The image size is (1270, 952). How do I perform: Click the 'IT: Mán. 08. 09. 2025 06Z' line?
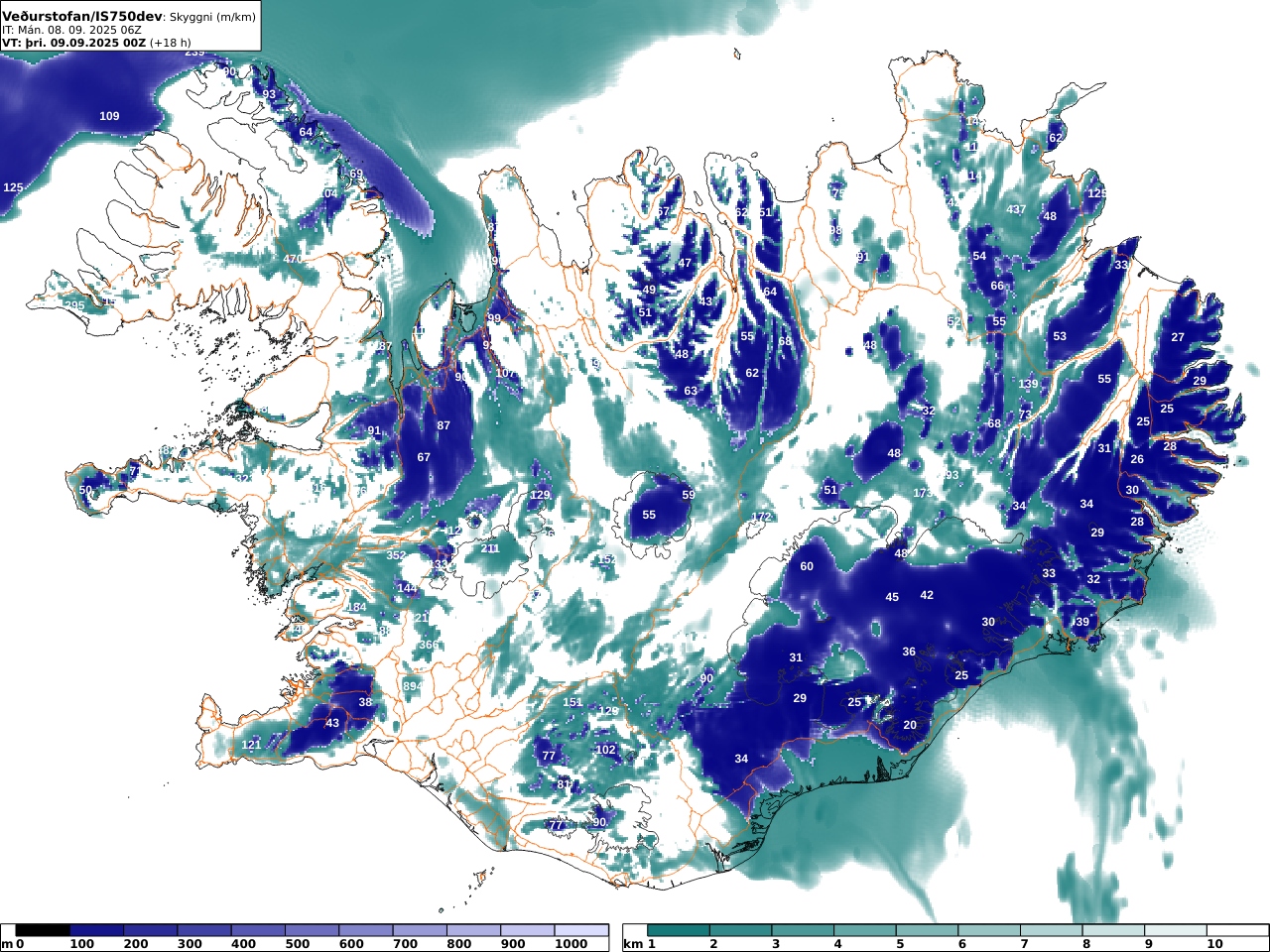72,31
